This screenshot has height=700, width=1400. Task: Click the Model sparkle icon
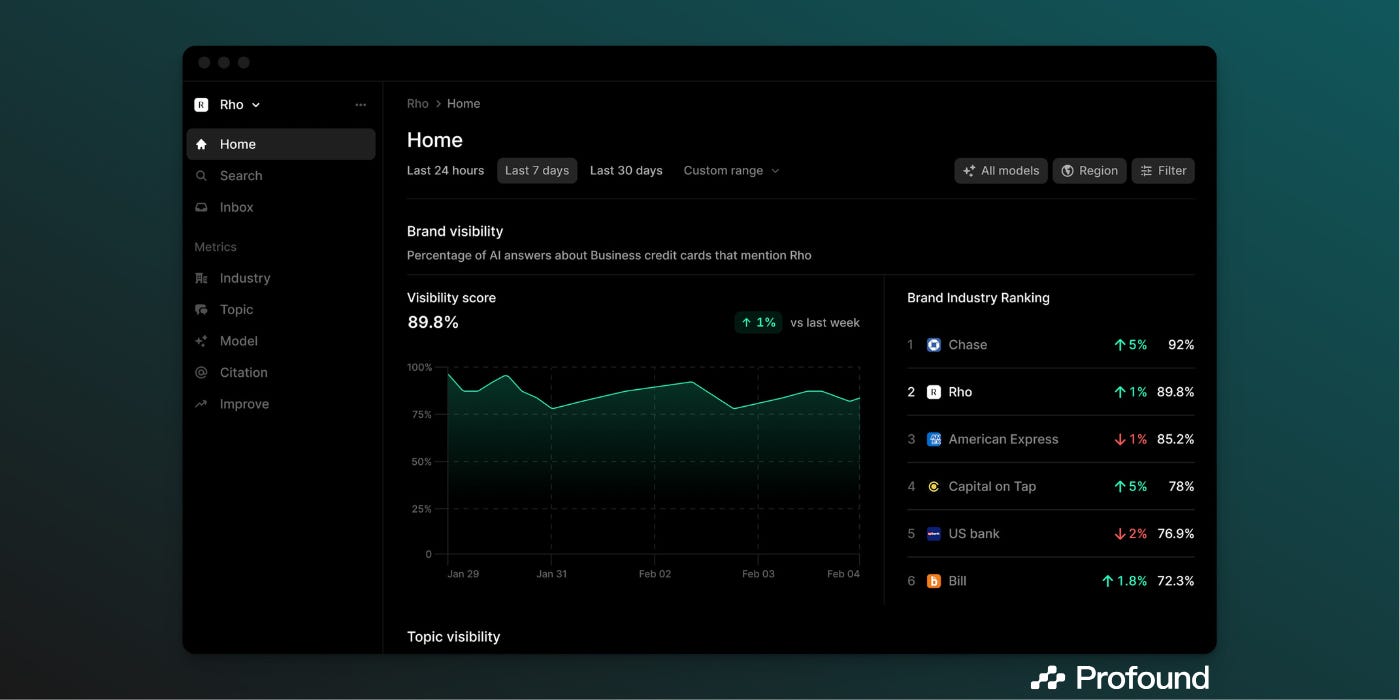click(x=201, y=341)
